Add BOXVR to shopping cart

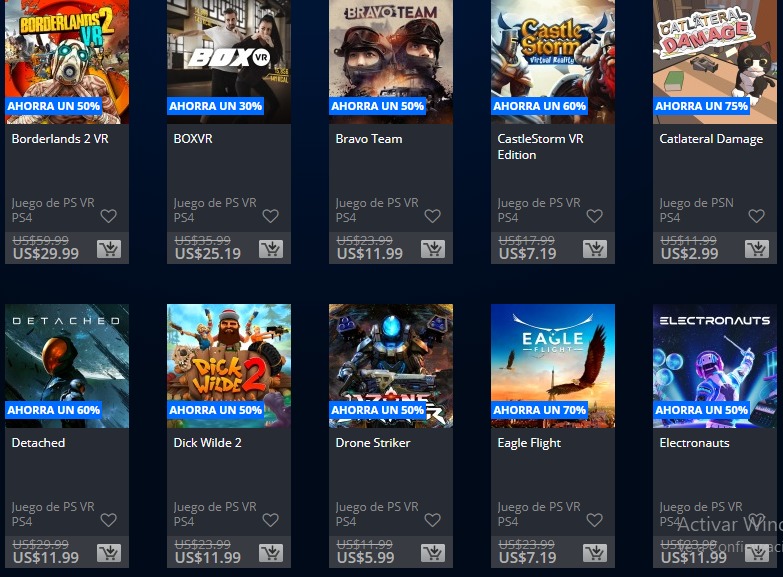pyautogui.click(x=271, y=249)
